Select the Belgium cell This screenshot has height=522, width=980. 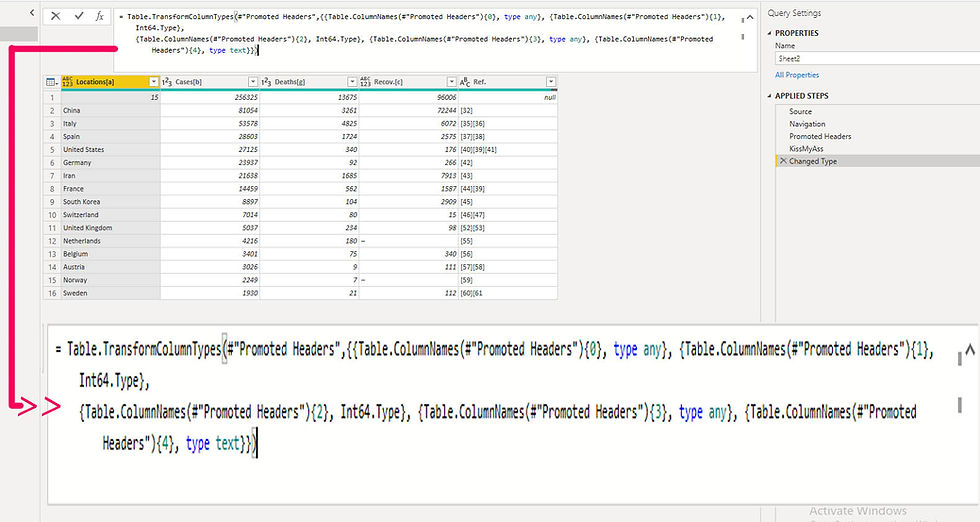[110, 254]
